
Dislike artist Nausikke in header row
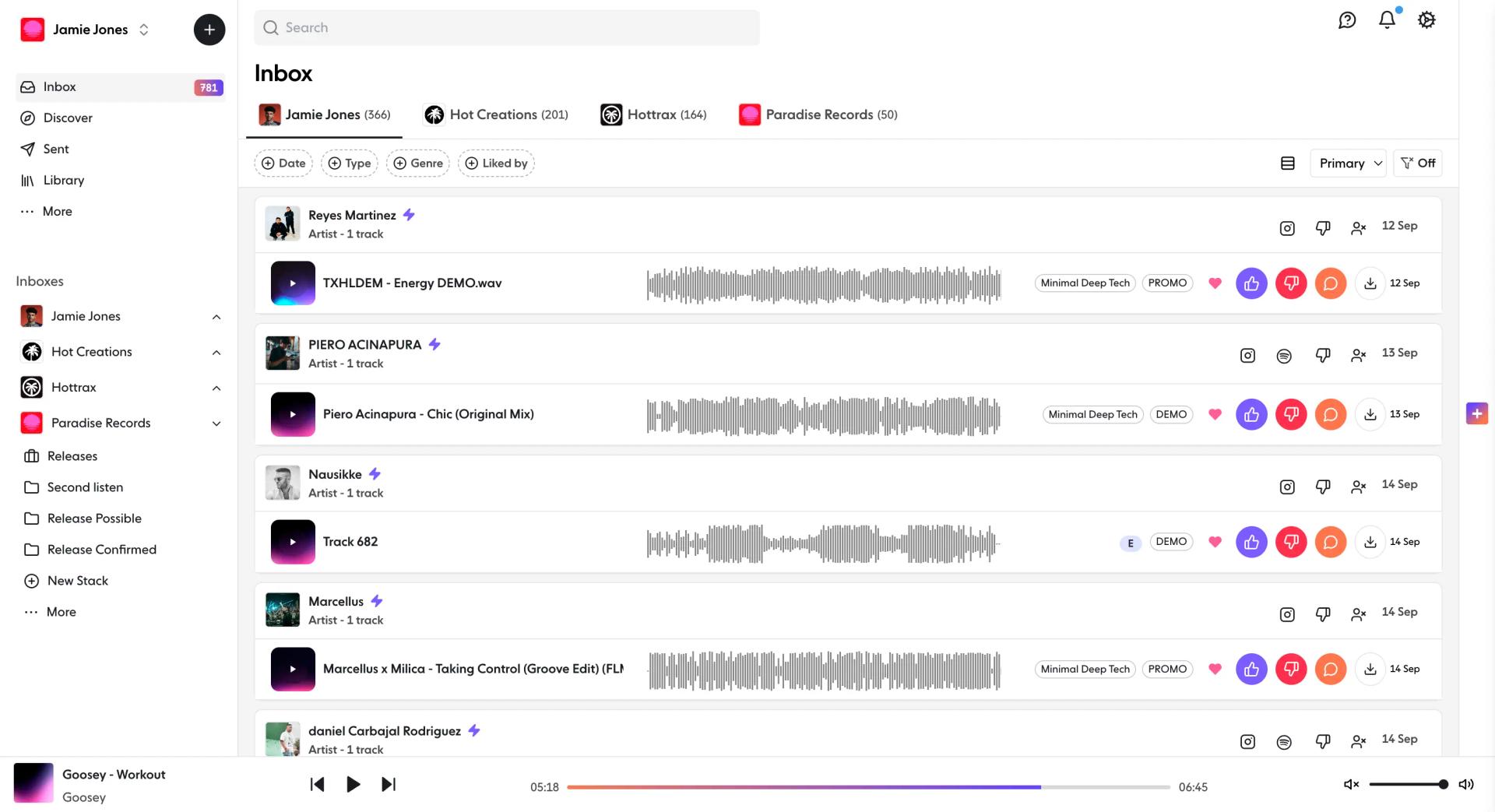point(1323,487)
